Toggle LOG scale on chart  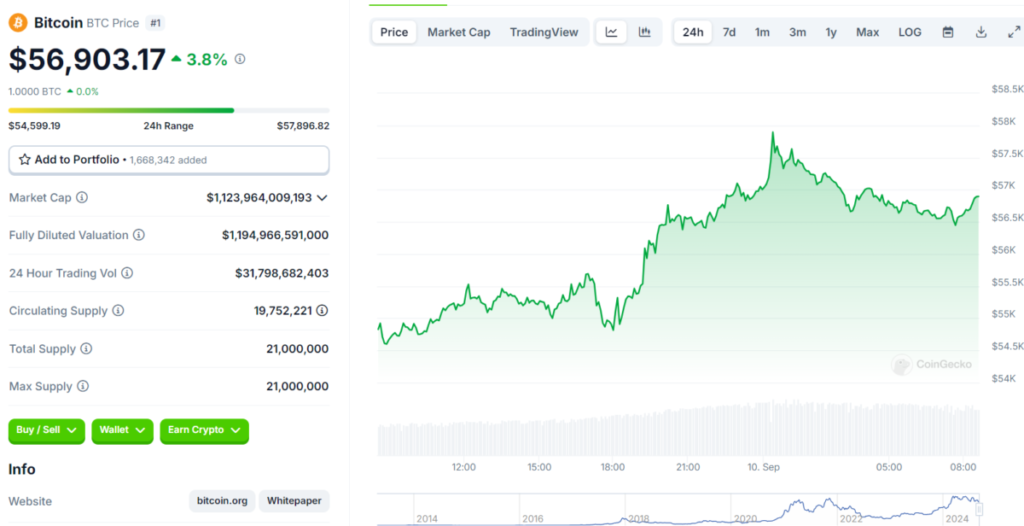910,32
